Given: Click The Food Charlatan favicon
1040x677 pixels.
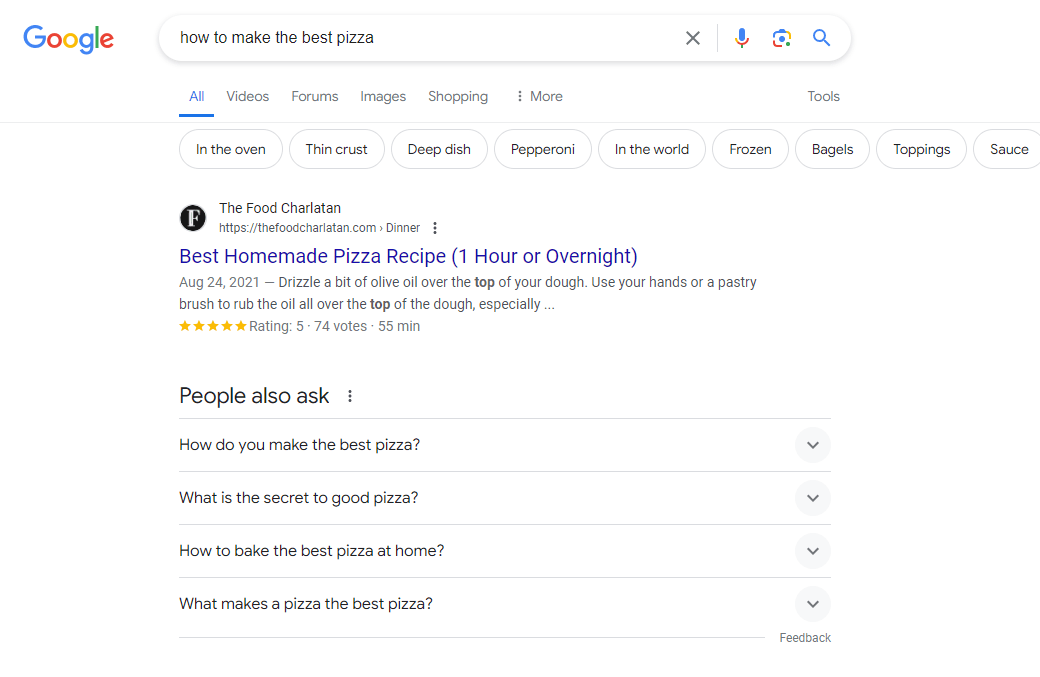Looking at the screenshot, I should [193, 217].
